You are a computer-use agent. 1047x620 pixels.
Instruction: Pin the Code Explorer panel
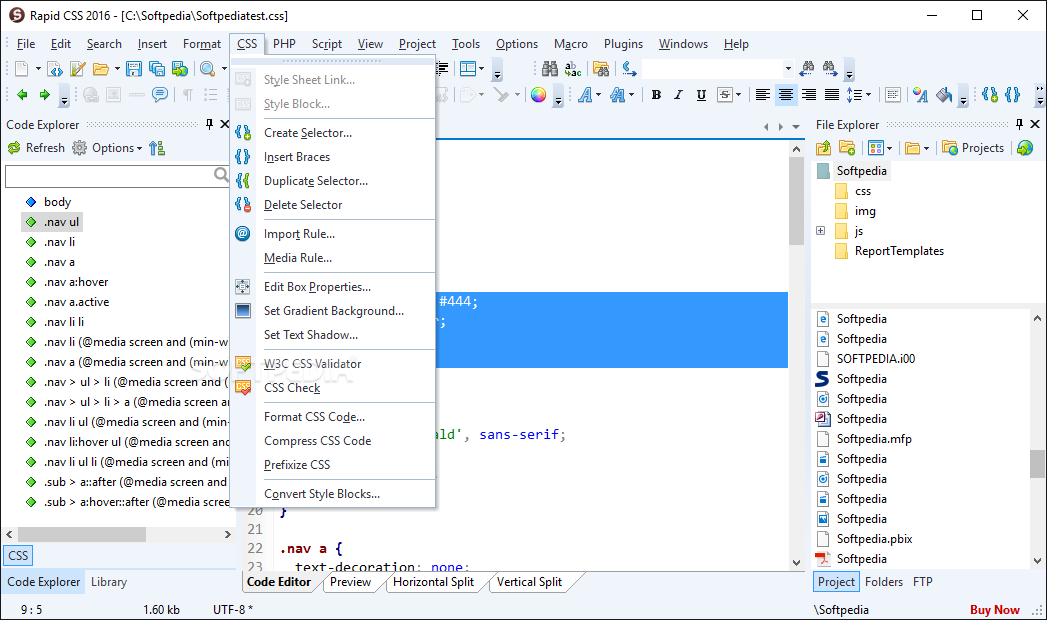tap(209, 124)
